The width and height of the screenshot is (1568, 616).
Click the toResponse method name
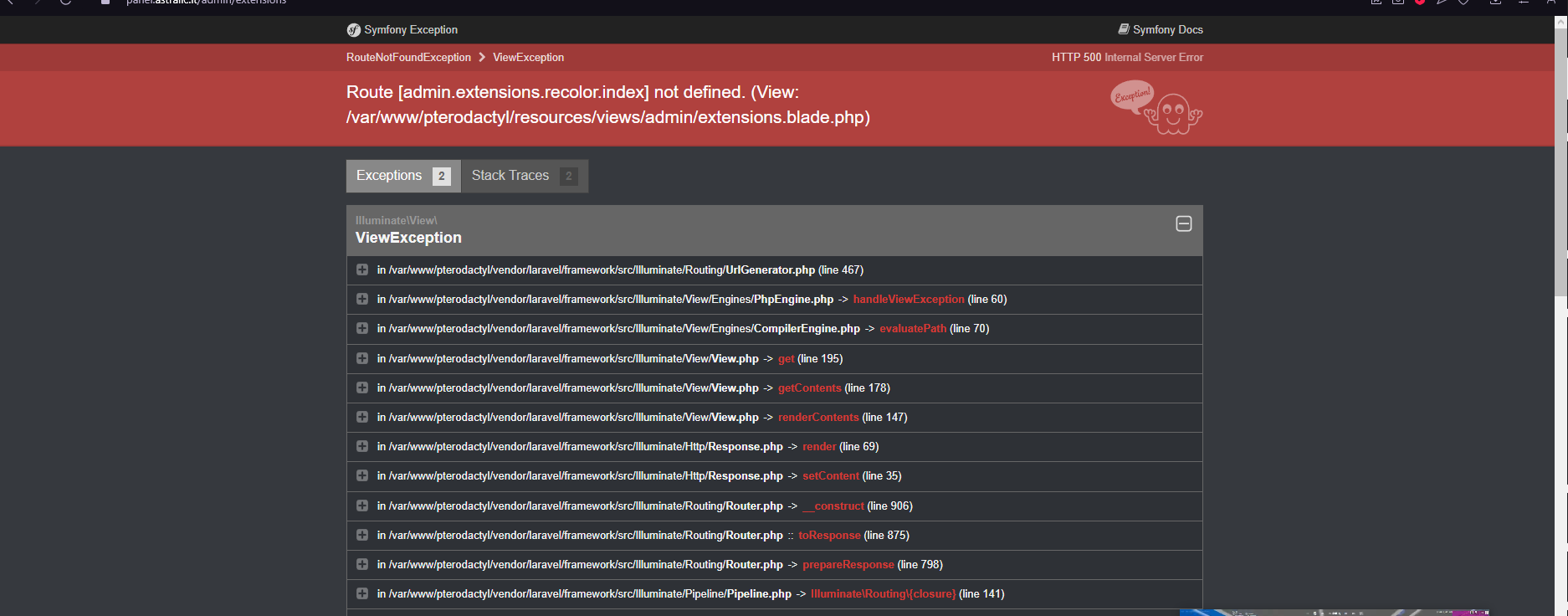pyautogui.click(x=829, y=536)
